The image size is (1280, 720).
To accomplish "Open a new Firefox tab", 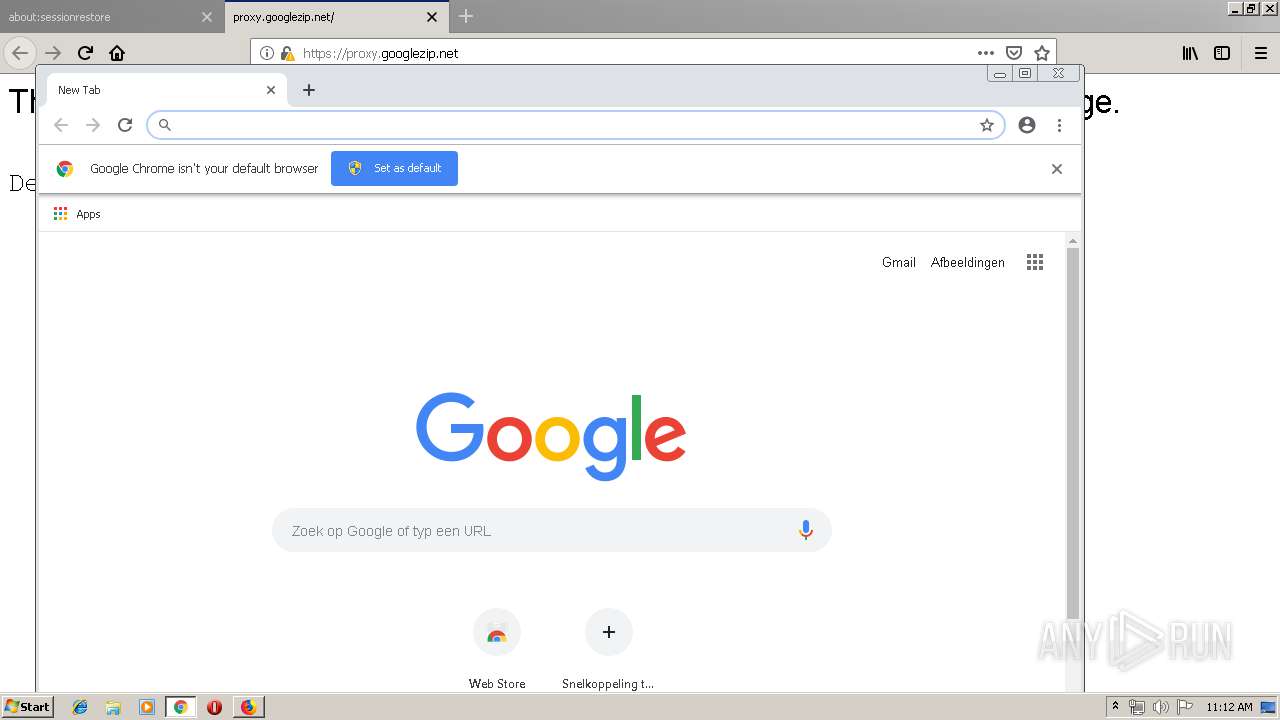I will (x=466, y=16).
